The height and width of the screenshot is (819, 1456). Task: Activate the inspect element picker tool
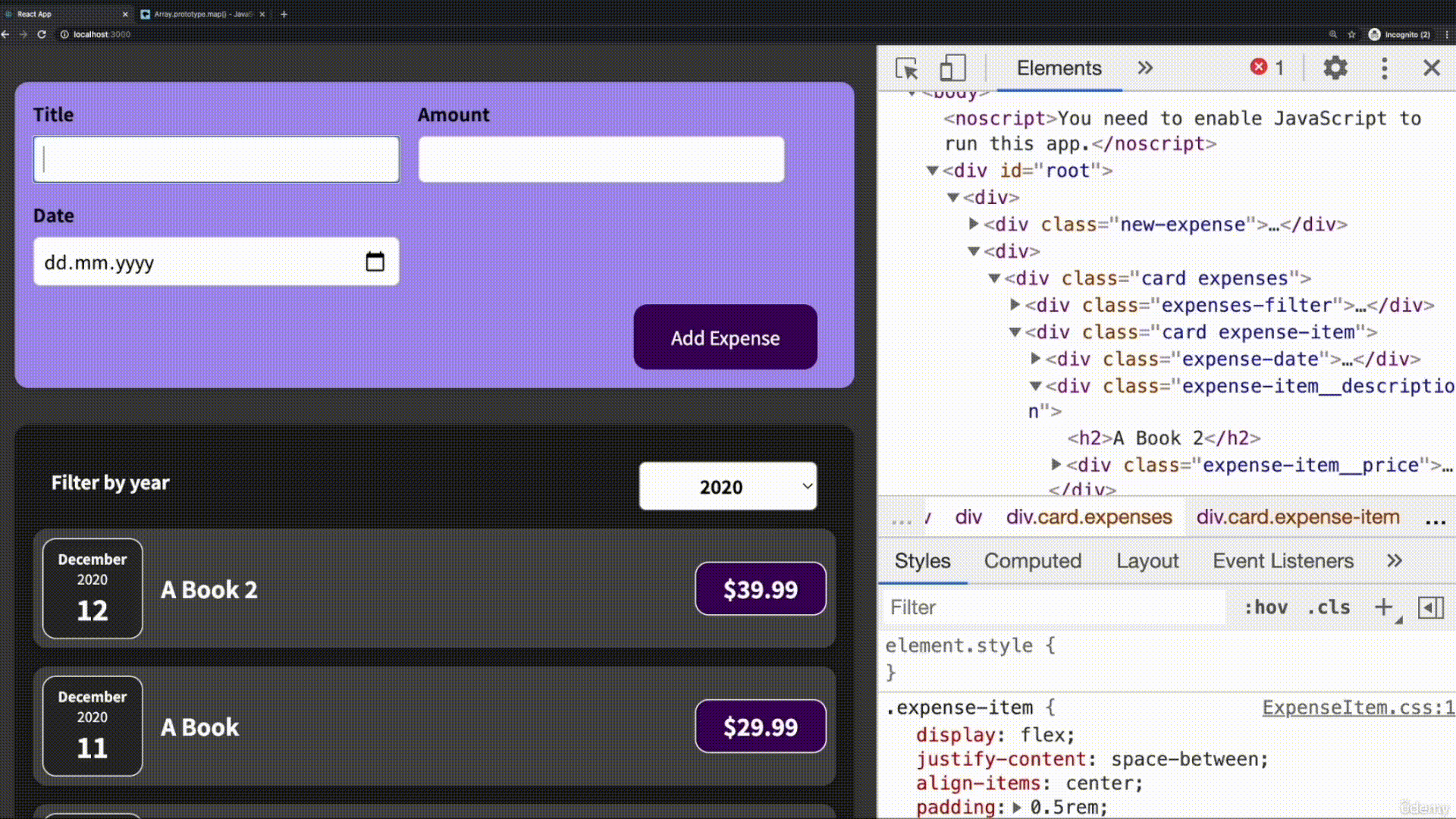click(x=906, y=68)
